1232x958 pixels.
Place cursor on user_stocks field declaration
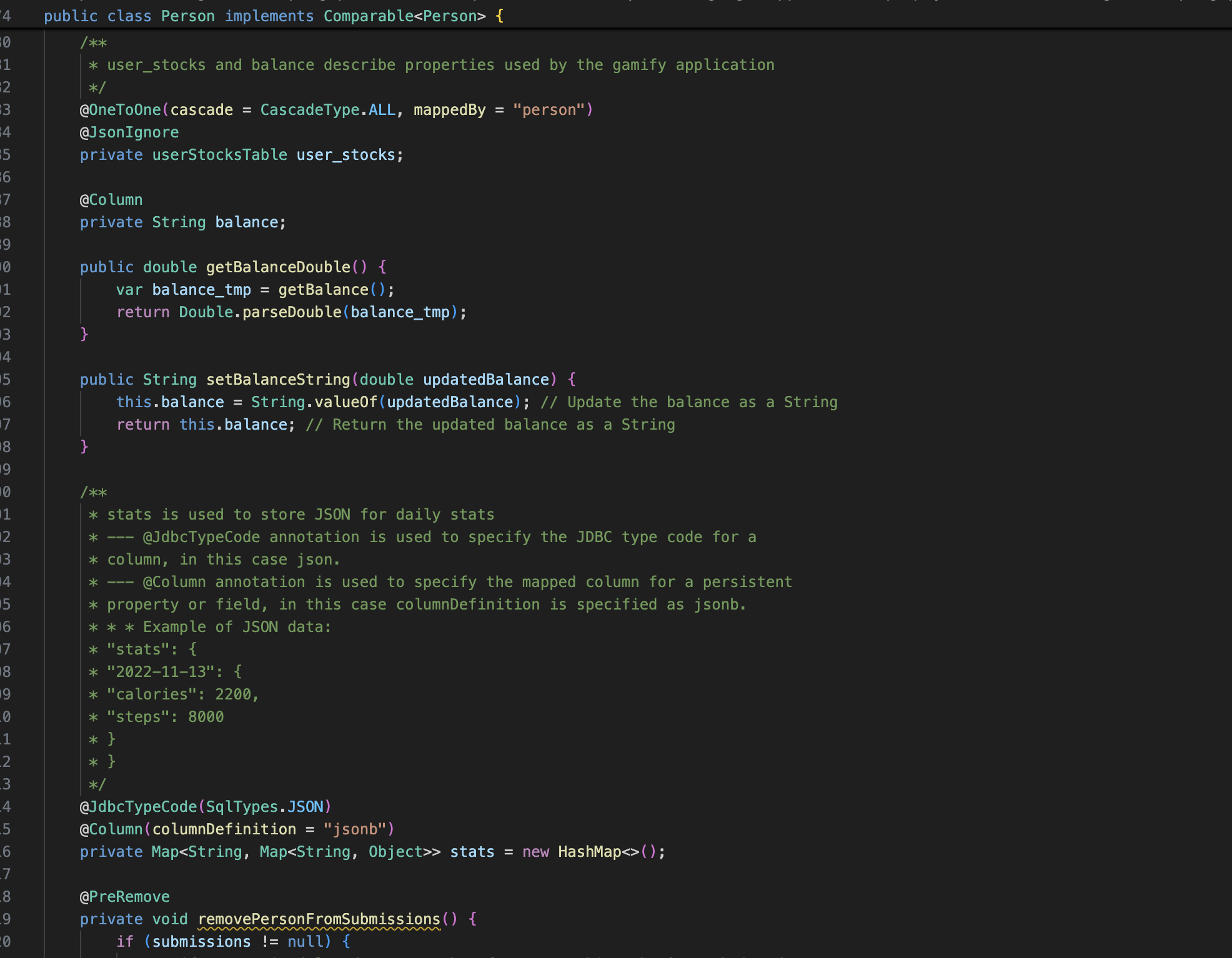pos(345,155)
